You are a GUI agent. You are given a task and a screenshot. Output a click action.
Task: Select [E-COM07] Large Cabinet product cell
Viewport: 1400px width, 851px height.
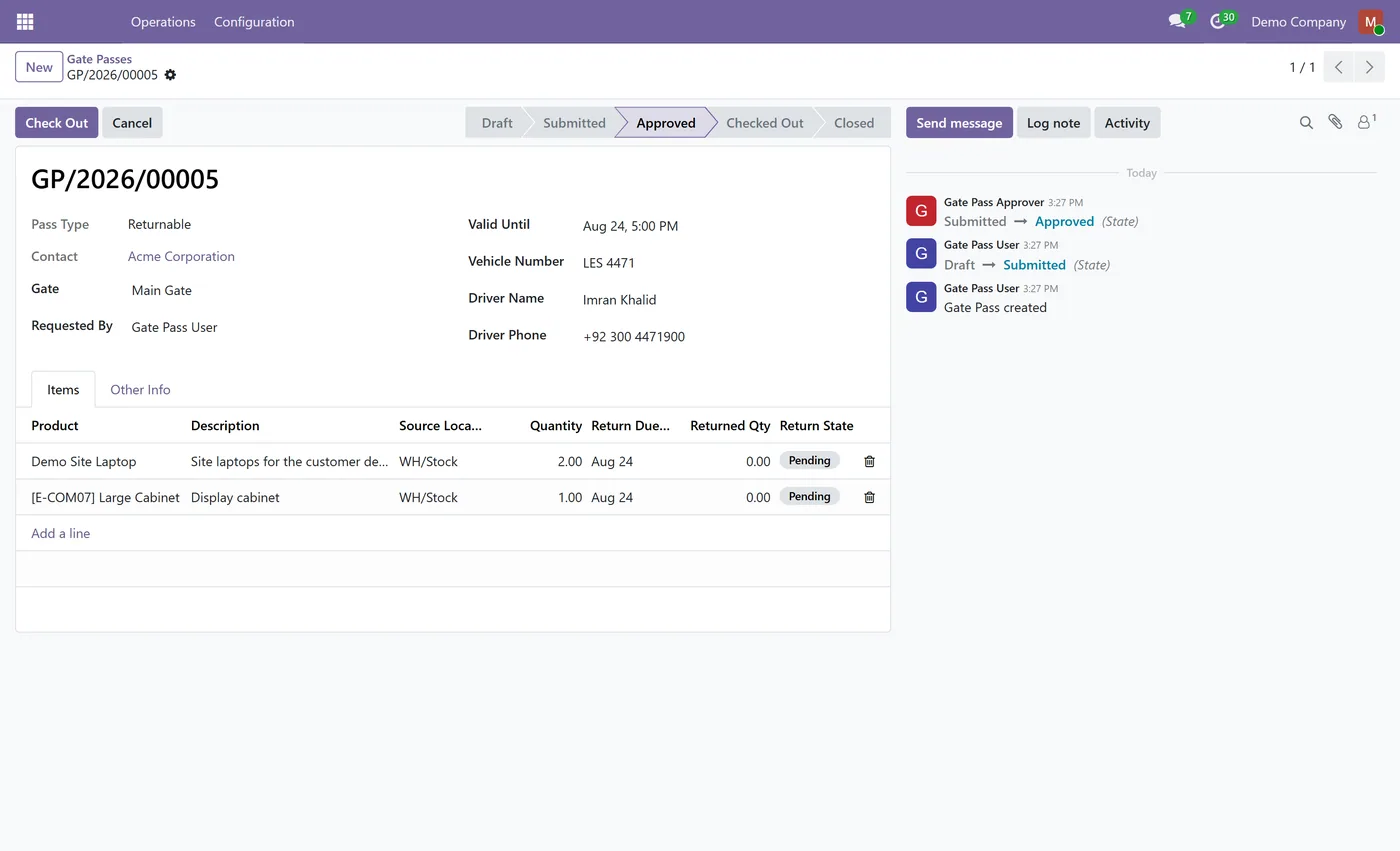click(x=103, y=497)
